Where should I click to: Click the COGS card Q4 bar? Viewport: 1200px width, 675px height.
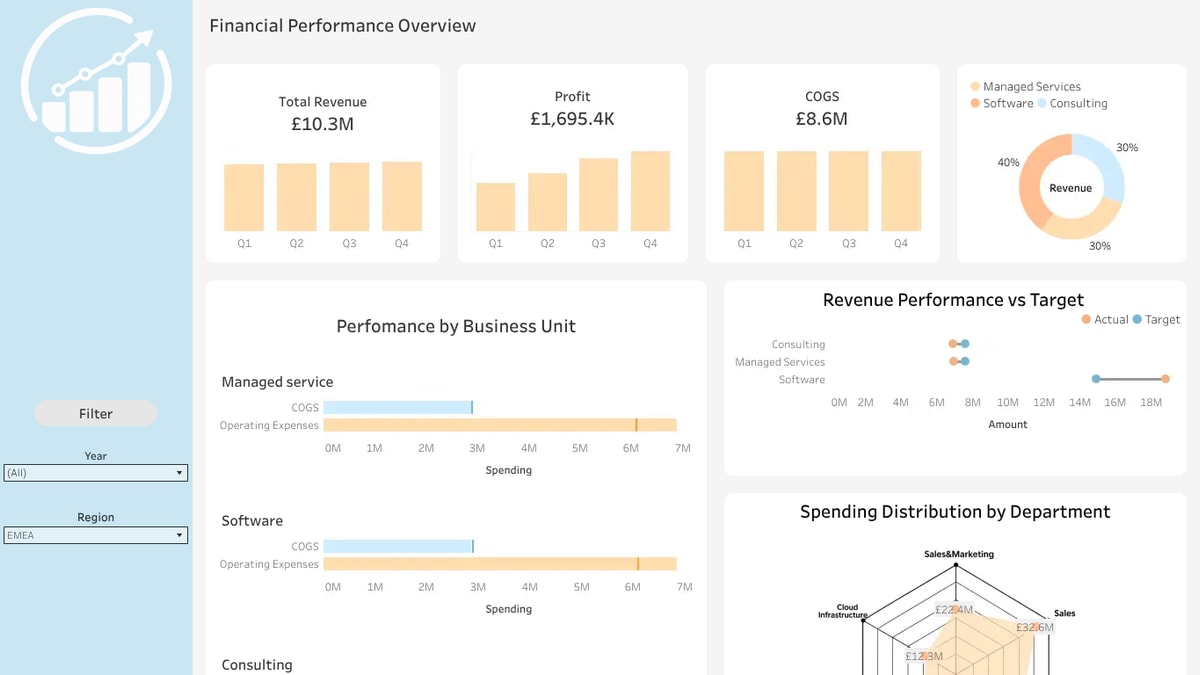tap(901, 192)
